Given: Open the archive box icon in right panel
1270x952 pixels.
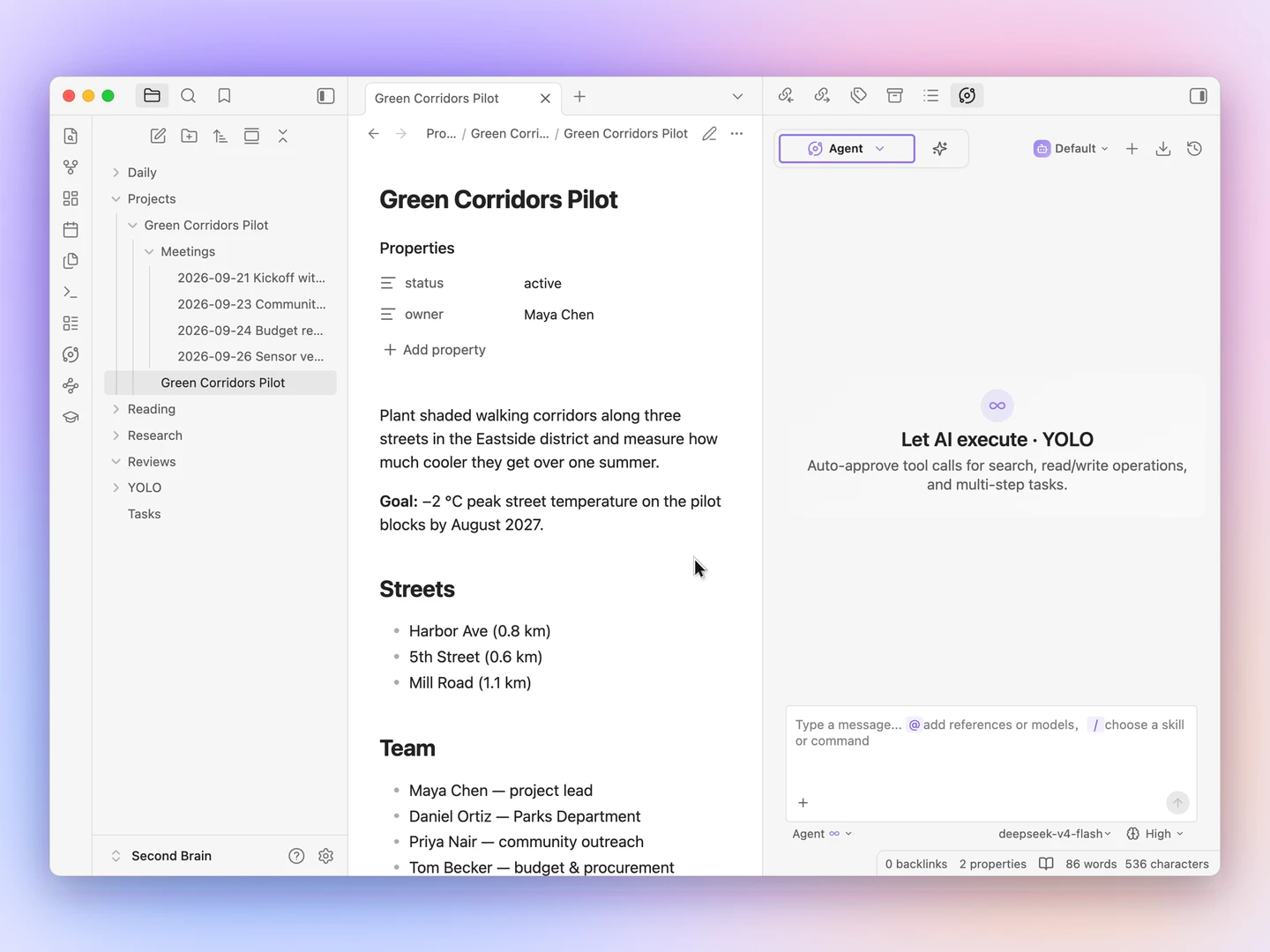Looking at the screenshot, I should [894, 95].
